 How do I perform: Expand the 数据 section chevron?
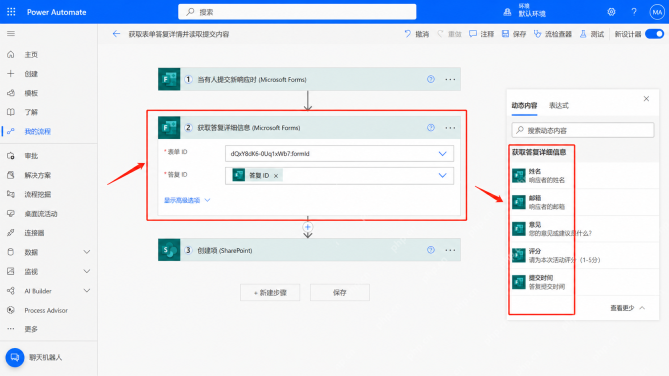click(87, 252)
